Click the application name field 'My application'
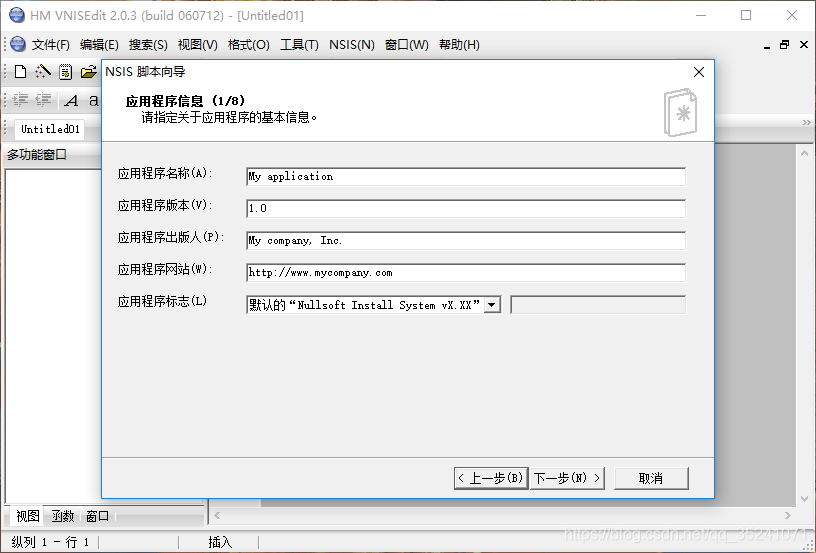The image size is (816, 553). 466,176
